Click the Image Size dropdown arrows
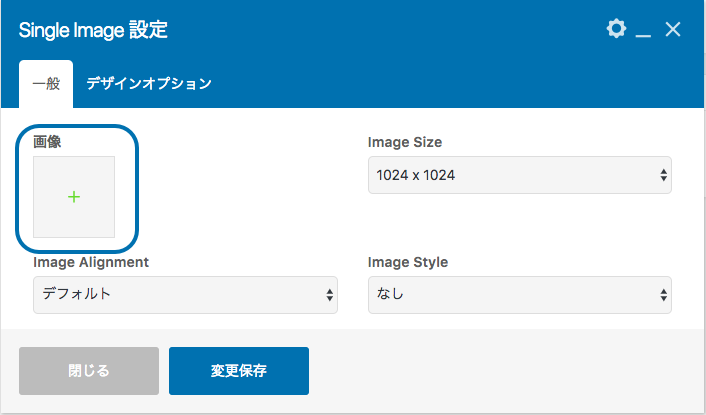Image resolution: width=706 pixels, height=415 pixels. [x=663, y=175]
